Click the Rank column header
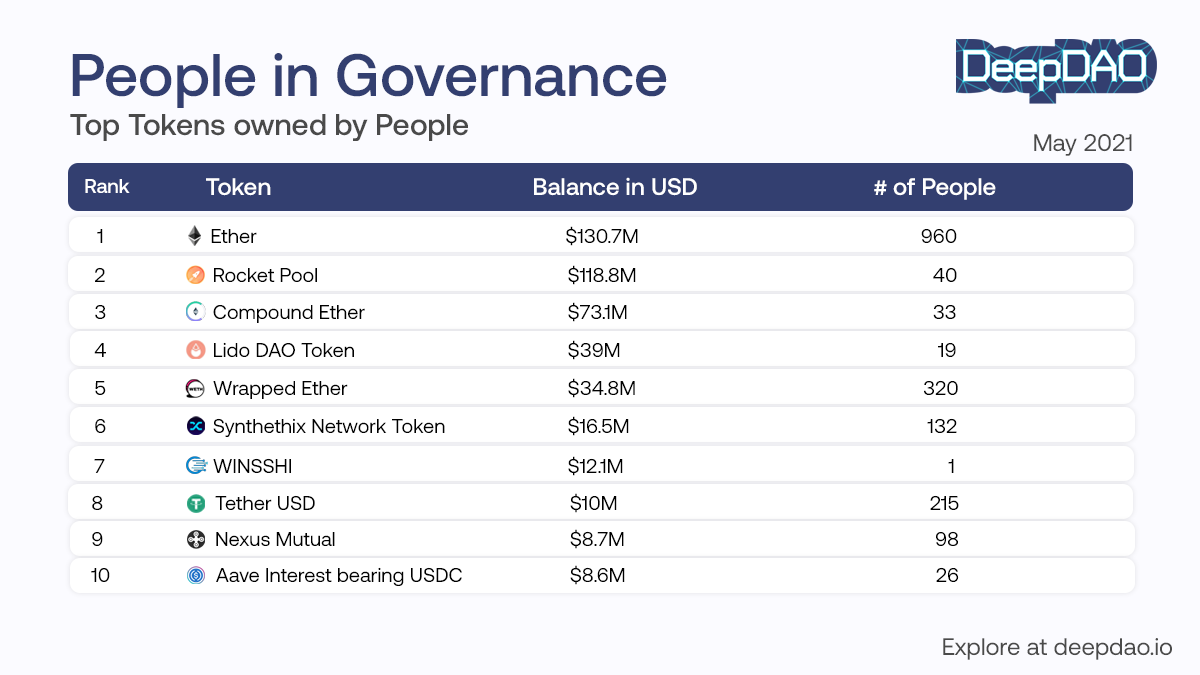This screenshot has width=1200, height=675. (x=107, y=187)
